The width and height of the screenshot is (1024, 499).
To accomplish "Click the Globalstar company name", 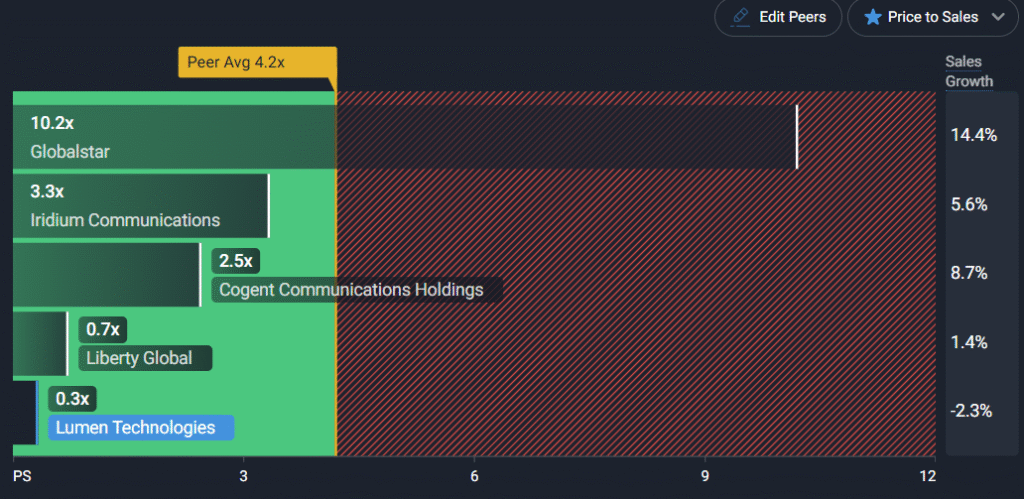I will tap(70, 152).
